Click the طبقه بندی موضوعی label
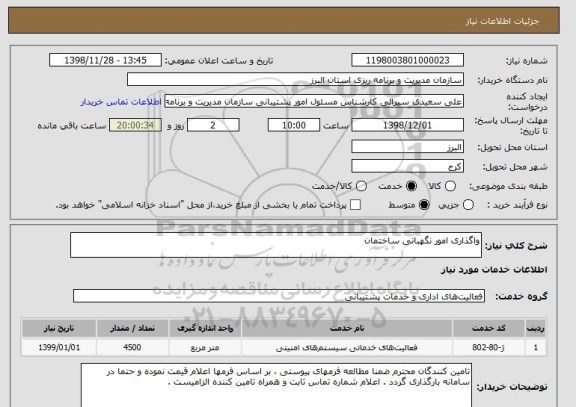 click(x=508, y=187)
